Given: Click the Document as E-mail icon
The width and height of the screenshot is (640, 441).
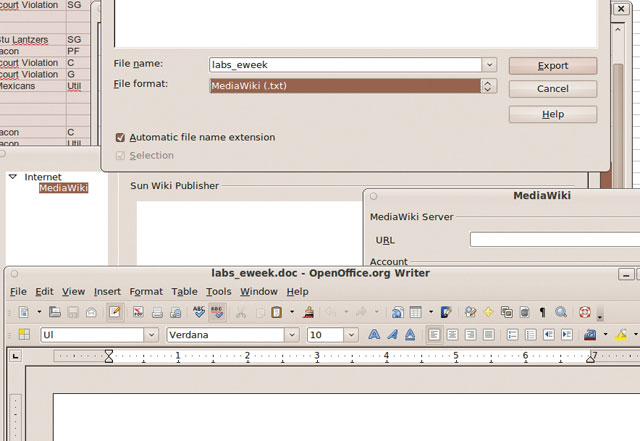Looking at the screenshot, I should point(91,313).
